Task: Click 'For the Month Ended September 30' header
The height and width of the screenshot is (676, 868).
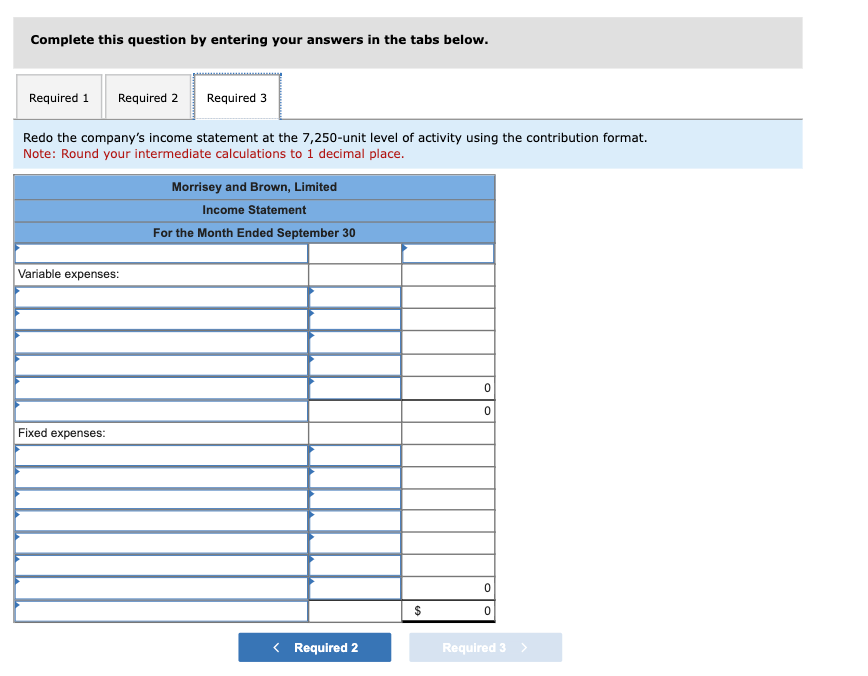Action: click(254, 233)
